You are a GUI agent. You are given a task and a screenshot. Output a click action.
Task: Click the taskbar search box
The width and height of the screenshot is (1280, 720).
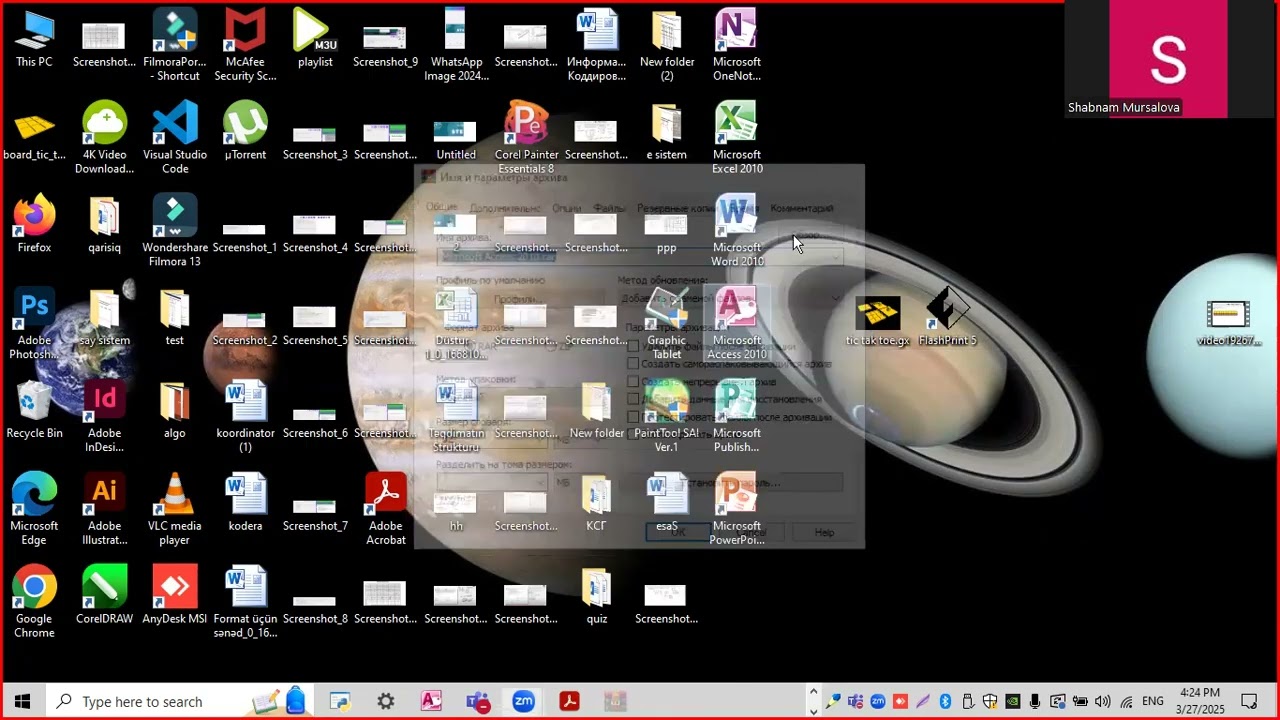click(180, 701)
